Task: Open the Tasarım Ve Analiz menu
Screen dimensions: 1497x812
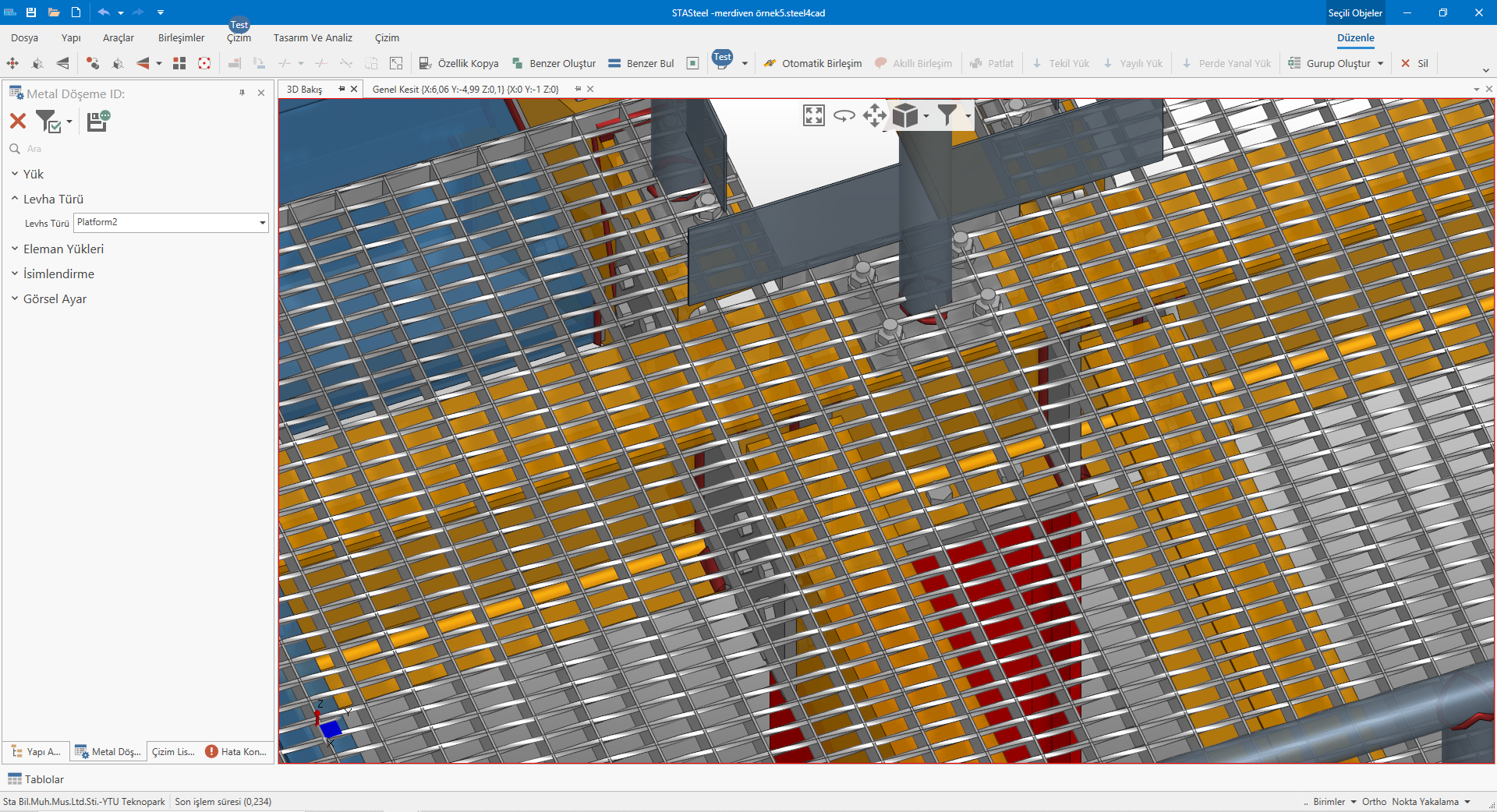Action: [x=313, y=38]
